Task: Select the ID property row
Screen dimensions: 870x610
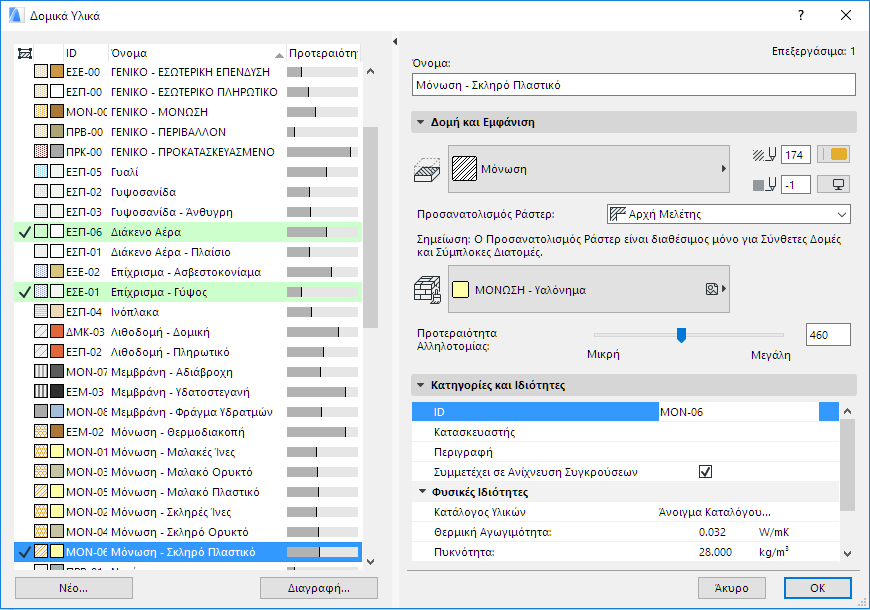Action: (x=625, y=412)
